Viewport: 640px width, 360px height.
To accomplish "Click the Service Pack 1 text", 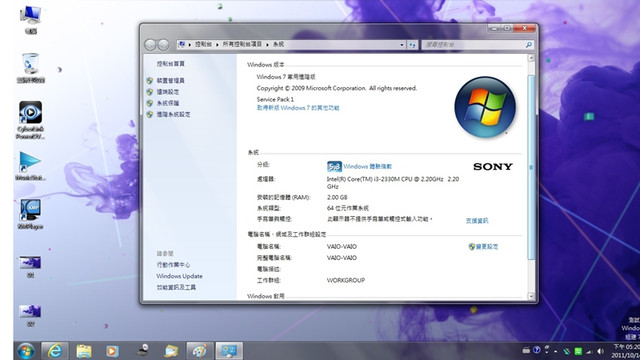I will click(x=275, y=99).
